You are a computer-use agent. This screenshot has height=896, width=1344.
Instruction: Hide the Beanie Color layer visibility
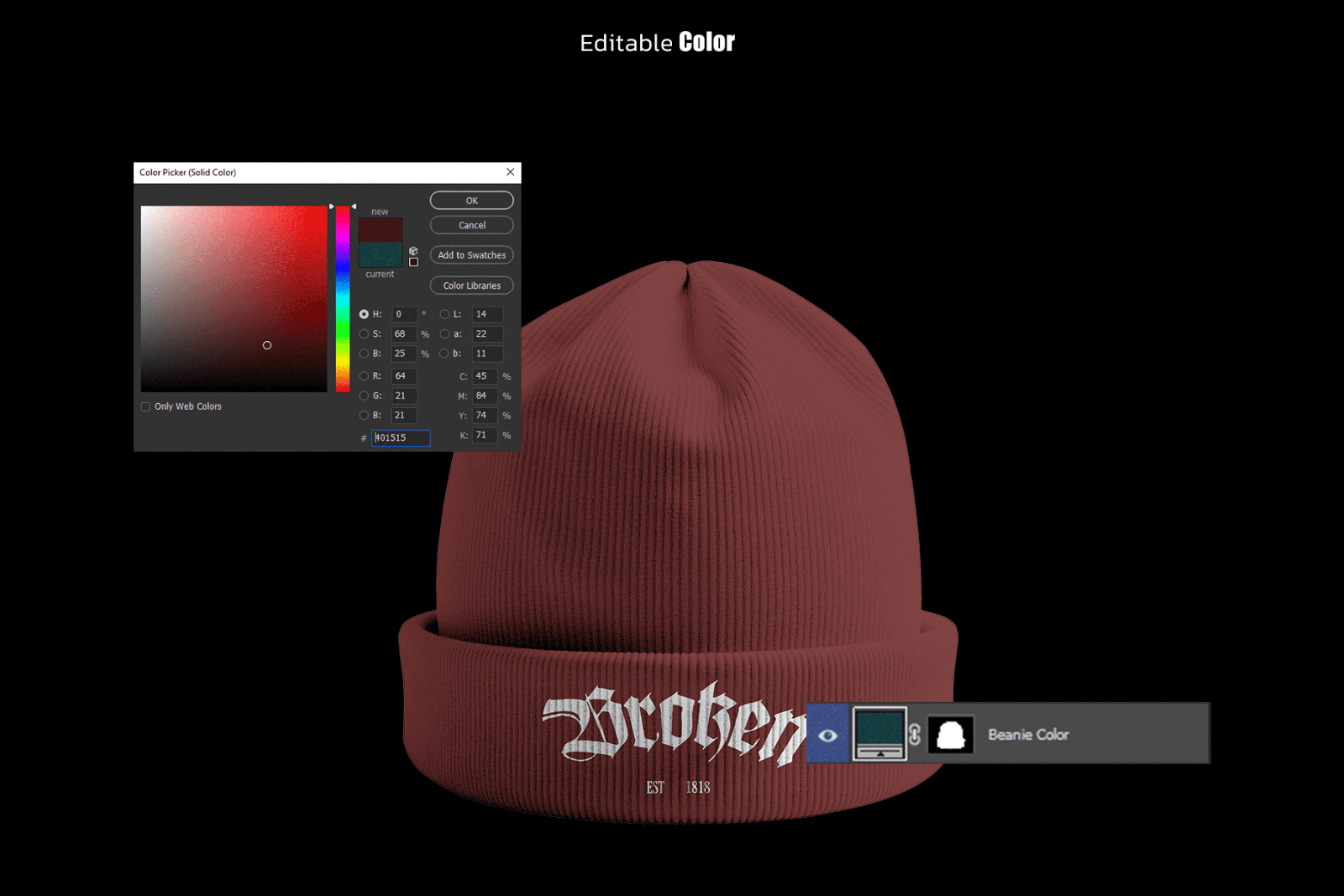(x=828, y=736)
